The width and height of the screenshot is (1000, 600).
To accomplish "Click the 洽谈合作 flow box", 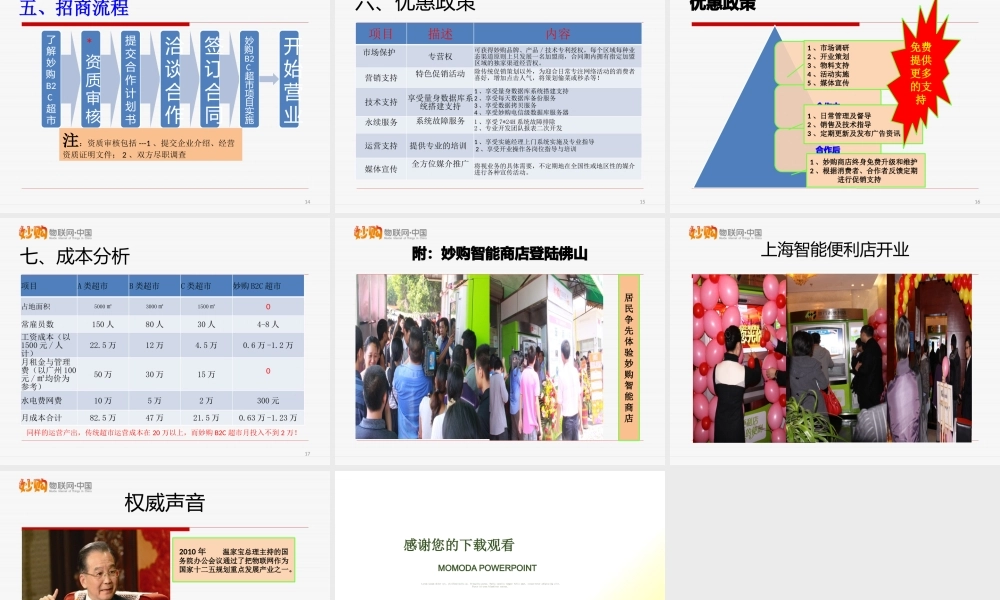I will tap(171, 79).
